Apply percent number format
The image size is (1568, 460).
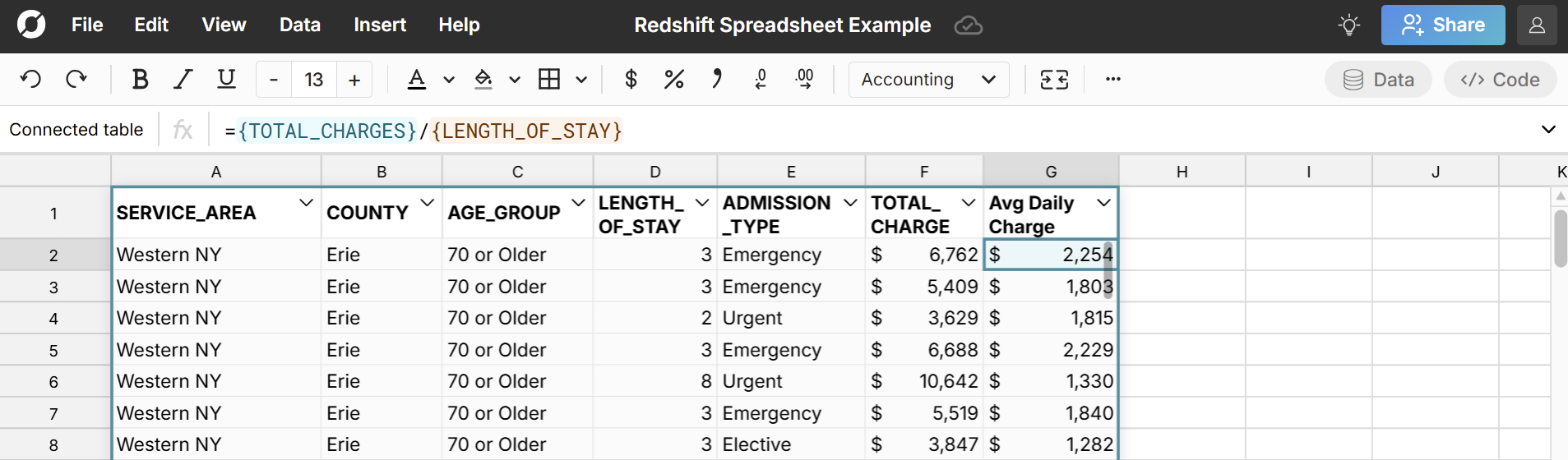674,80
